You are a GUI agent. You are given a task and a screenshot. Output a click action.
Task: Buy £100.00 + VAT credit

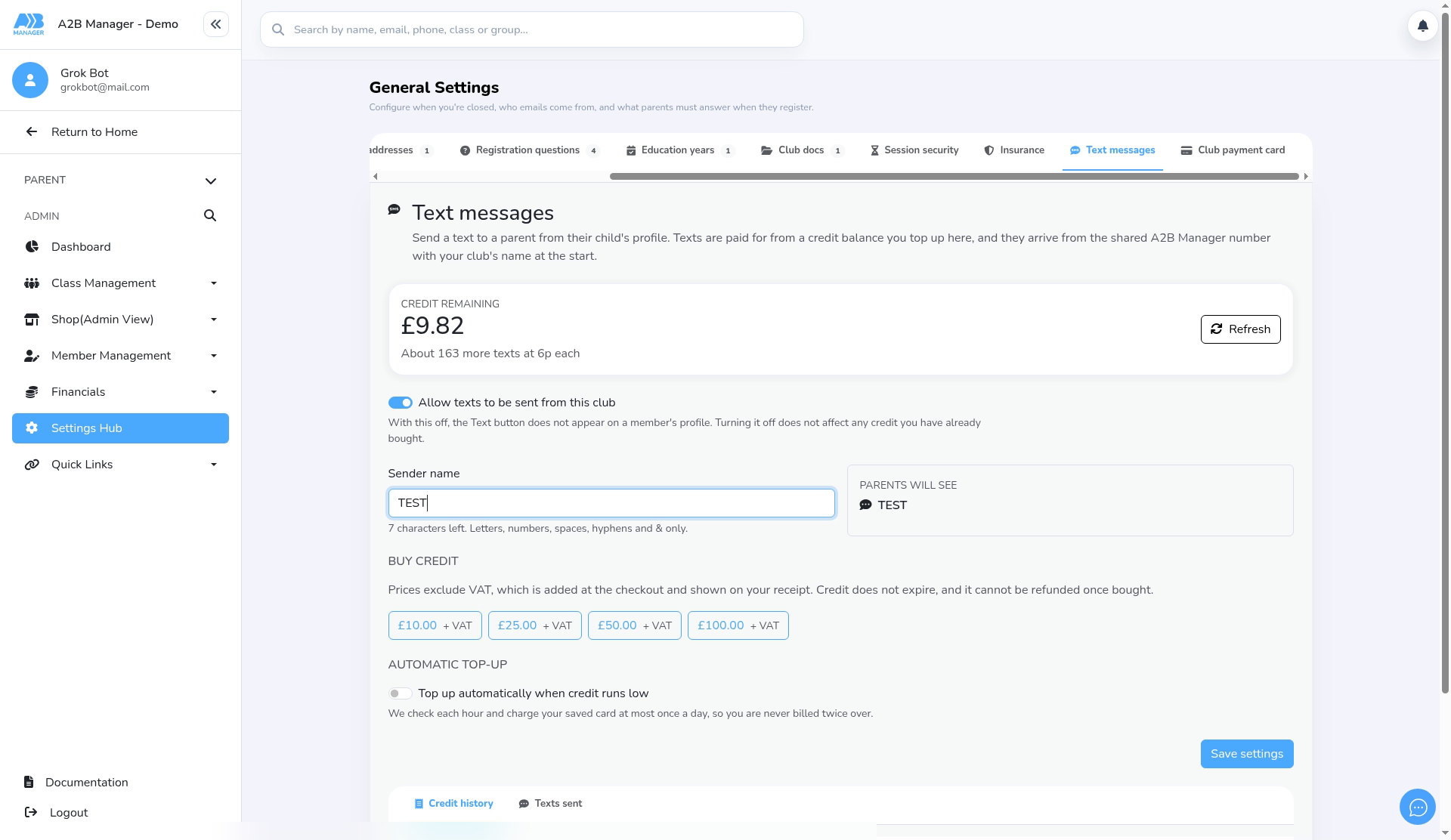pos(738,625)
